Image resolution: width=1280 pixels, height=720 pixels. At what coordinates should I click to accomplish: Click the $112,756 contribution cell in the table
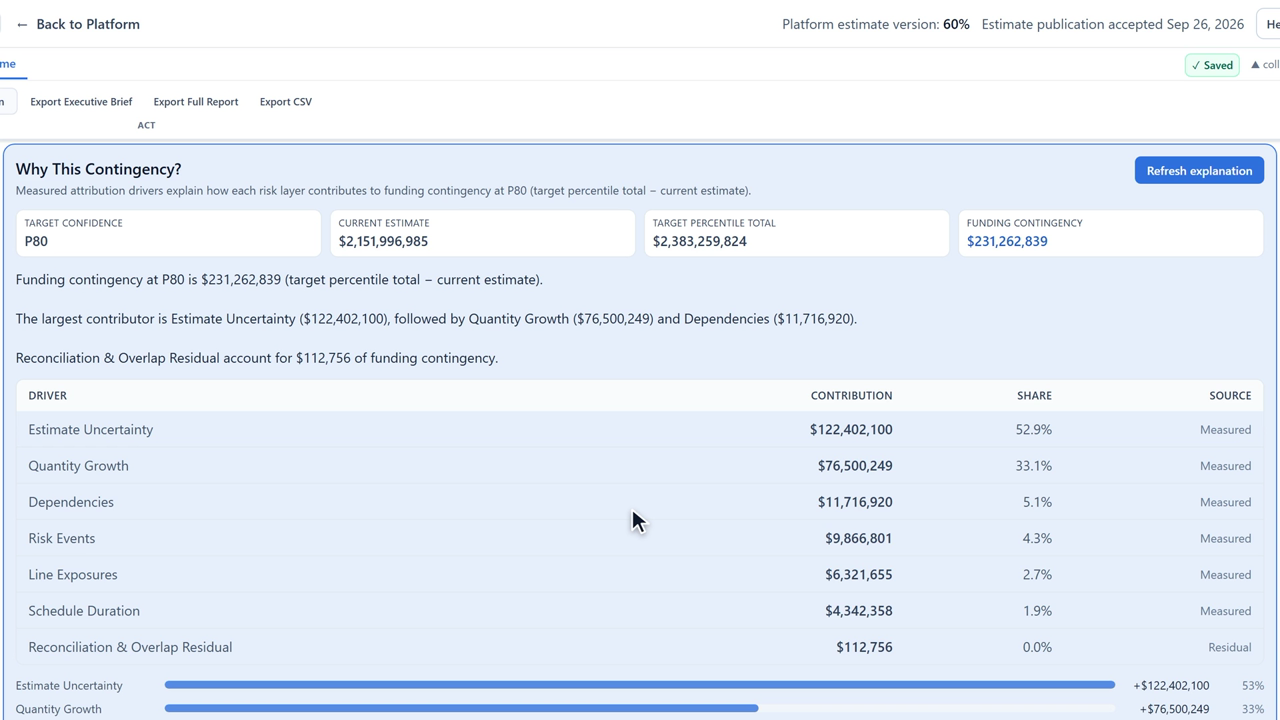click(x=864, y=647)
